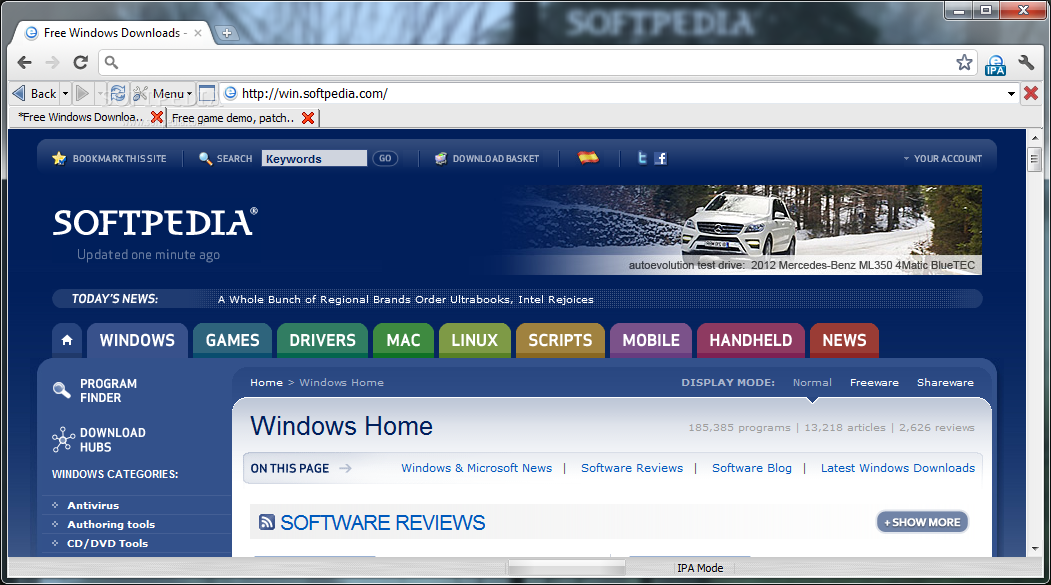This screenshot has height=585, width=1051.
Task: Select the MOBILE category tab
Action: point(651,340)
